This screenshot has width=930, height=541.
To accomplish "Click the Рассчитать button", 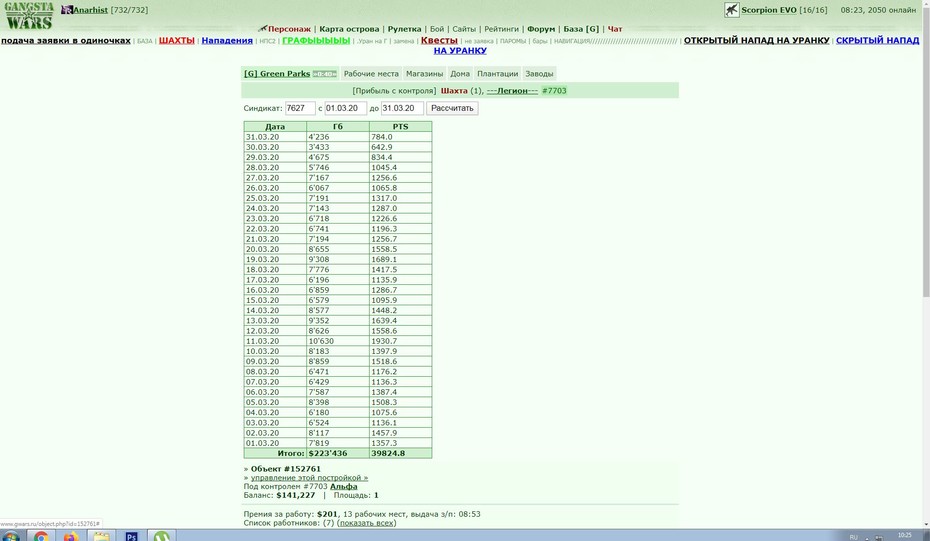I will (x=452, y=109).
